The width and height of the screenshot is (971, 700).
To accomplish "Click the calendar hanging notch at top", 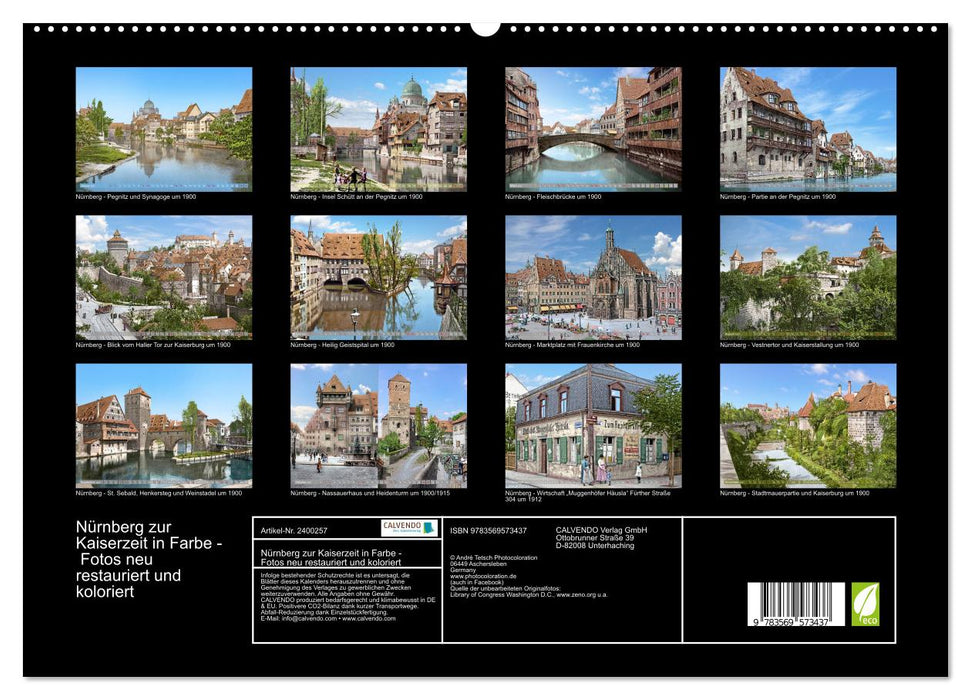I will (486, 29).
